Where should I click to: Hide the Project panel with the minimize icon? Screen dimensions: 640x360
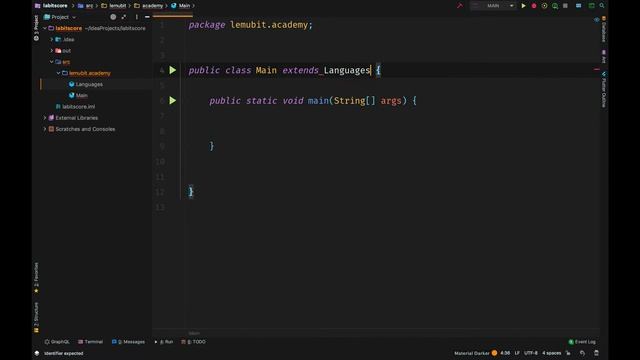point(147,17)
